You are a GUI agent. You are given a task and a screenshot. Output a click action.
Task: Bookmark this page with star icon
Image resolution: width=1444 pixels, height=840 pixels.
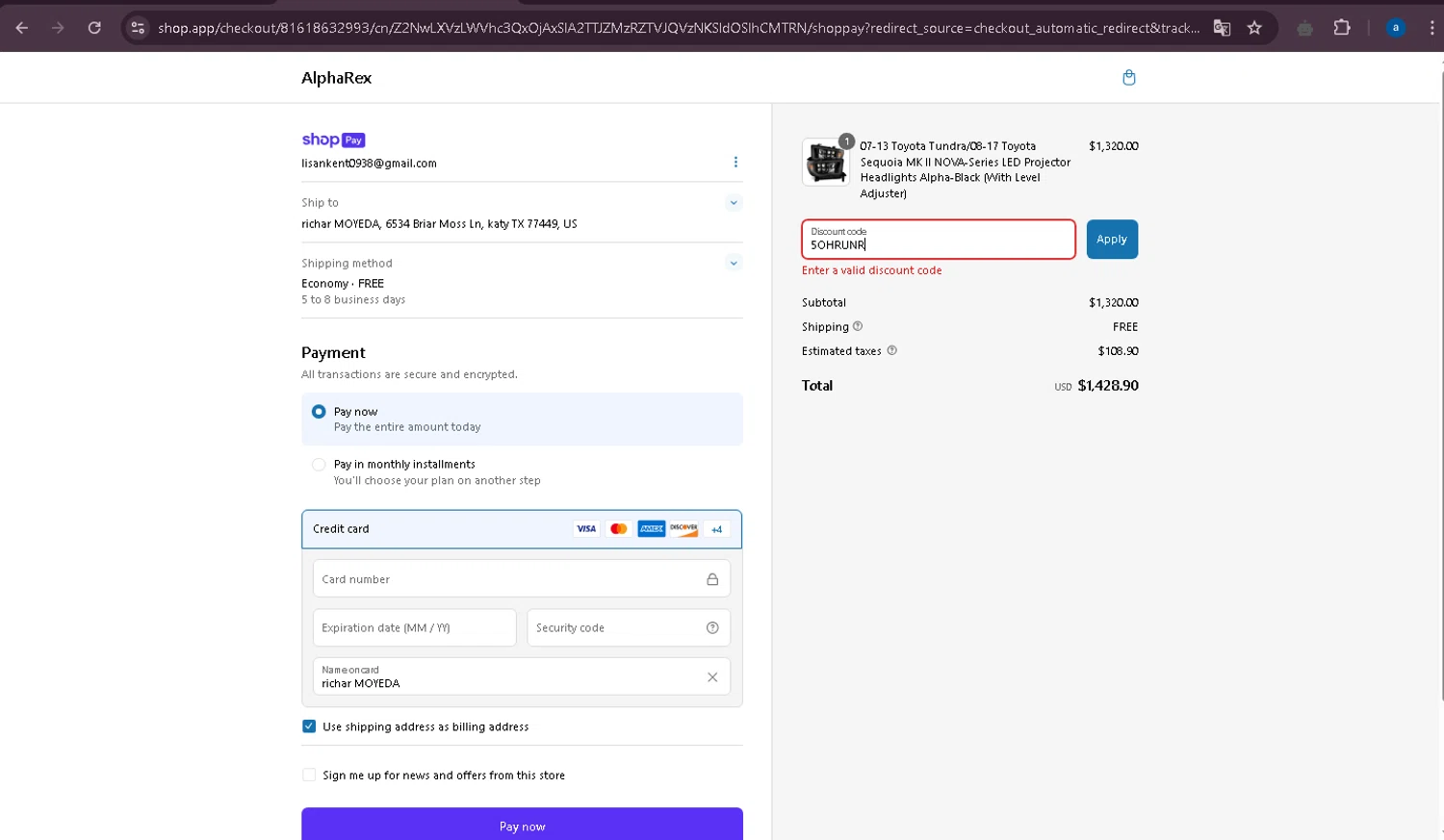click(1254, 28)
